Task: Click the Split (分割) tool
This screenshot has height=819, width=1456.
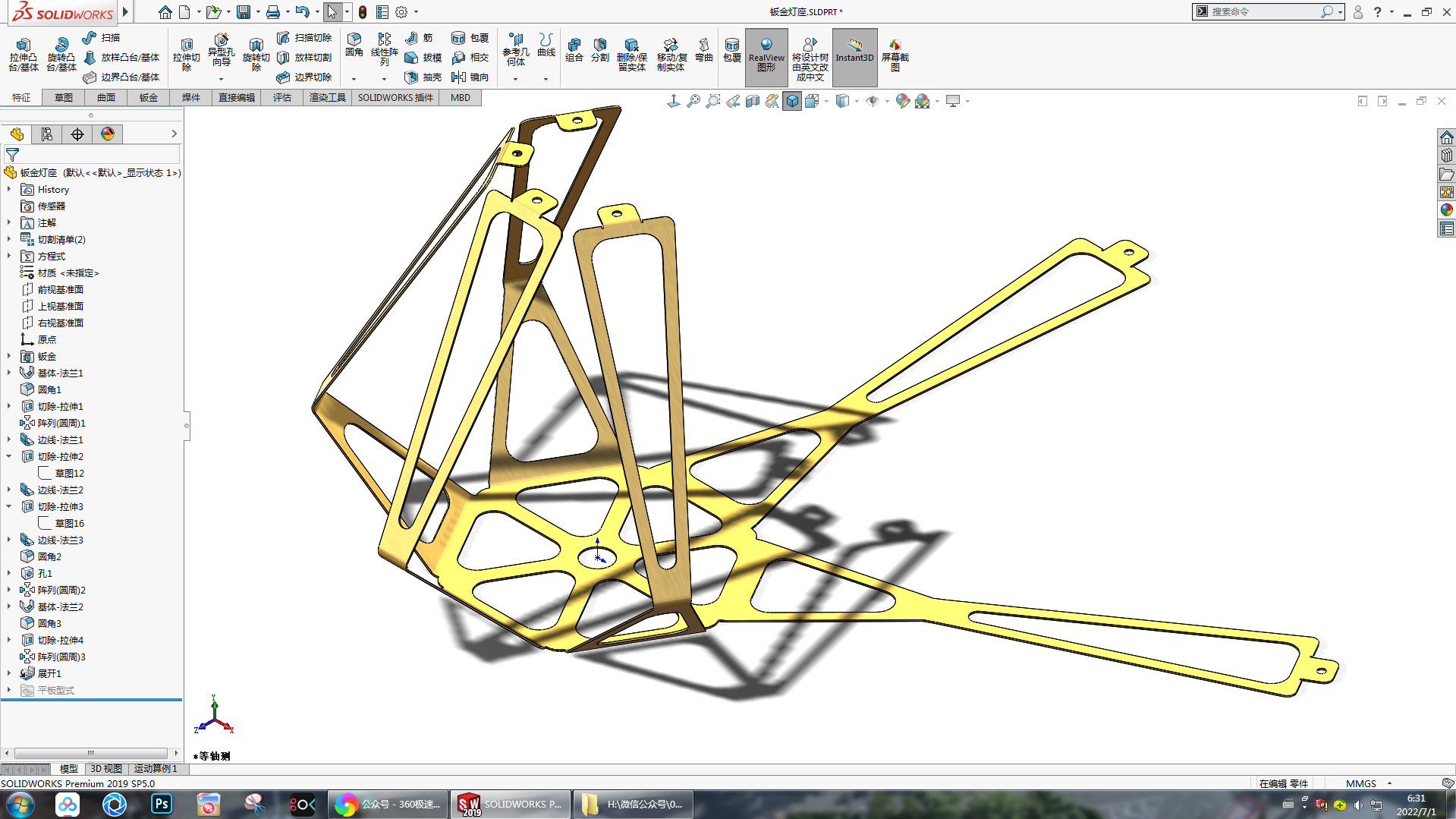Action: 600,49
